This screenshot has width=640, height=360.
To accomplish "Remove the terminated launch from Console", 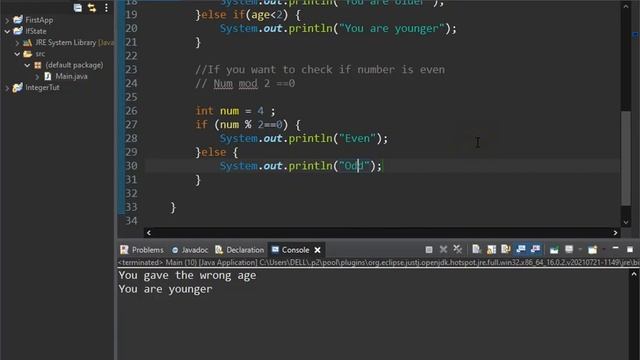I will click(x=443, y=249).
